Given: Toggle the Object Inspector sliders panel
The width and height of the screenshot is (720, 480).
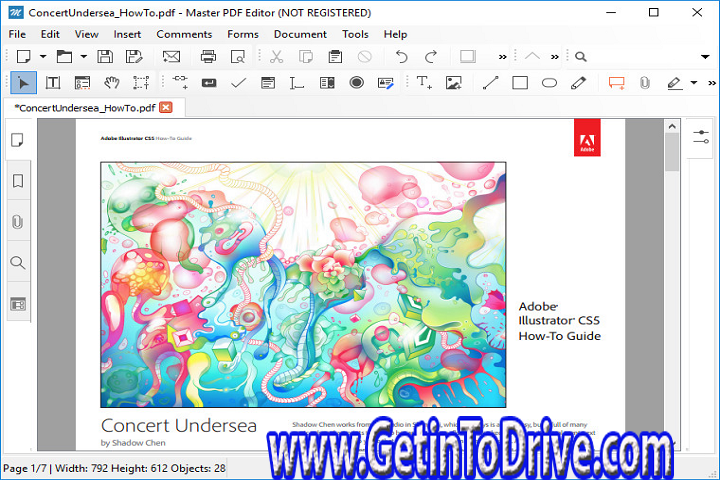Looking at the screenshot, I should (x=701, y=137).
